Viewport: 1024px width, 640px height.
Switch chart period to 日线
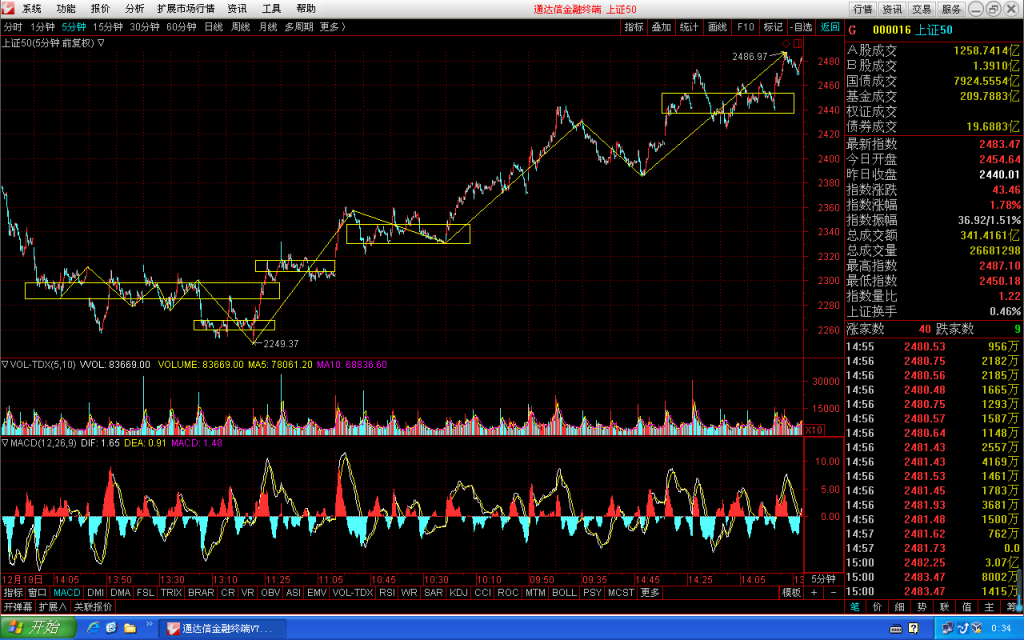coord(214,27)
